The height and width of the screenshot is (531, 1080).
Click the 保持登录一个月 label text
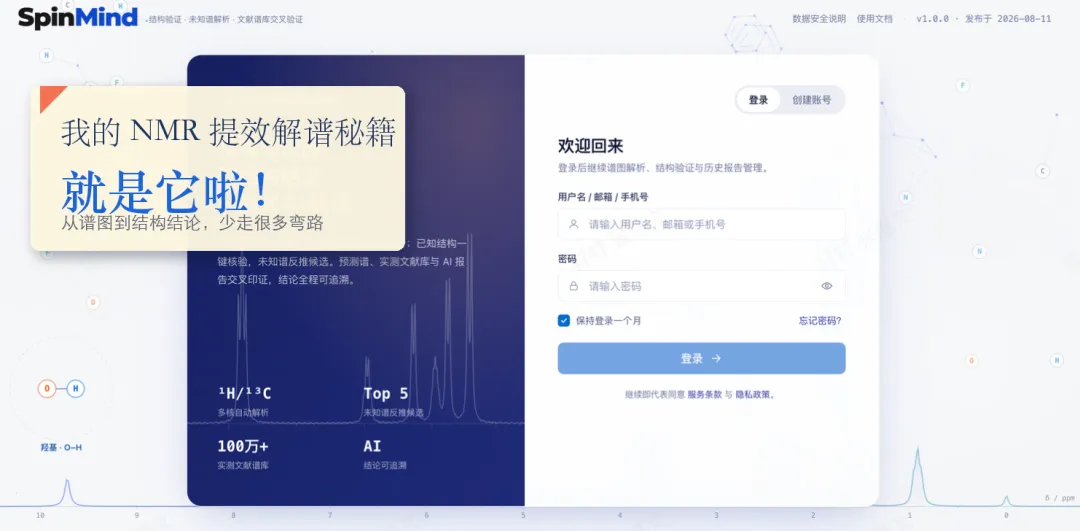(x=608, y=320)
